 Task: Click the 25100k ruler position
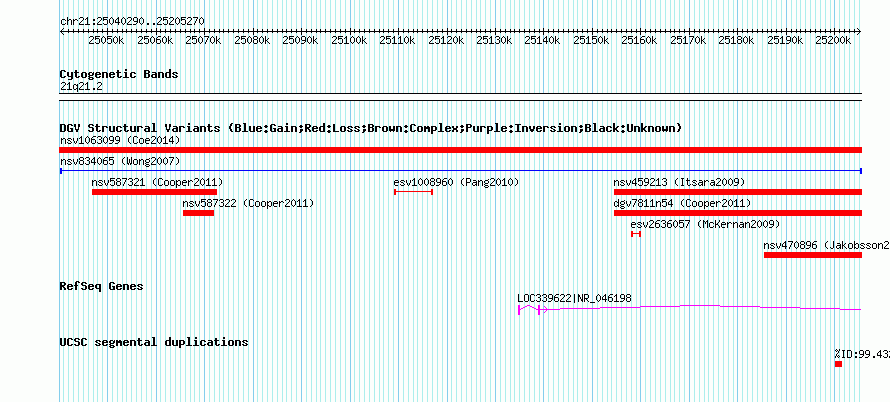click(x=349, y=40)
